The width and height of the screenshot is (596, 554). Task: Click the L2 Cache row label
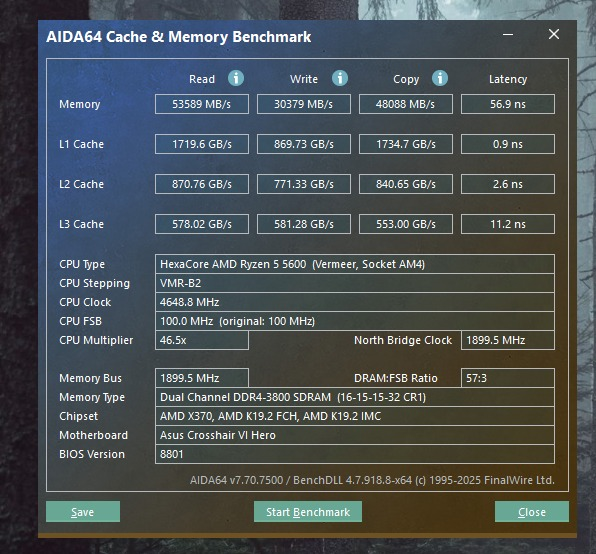pyautogui.click(x=81, y=184)
